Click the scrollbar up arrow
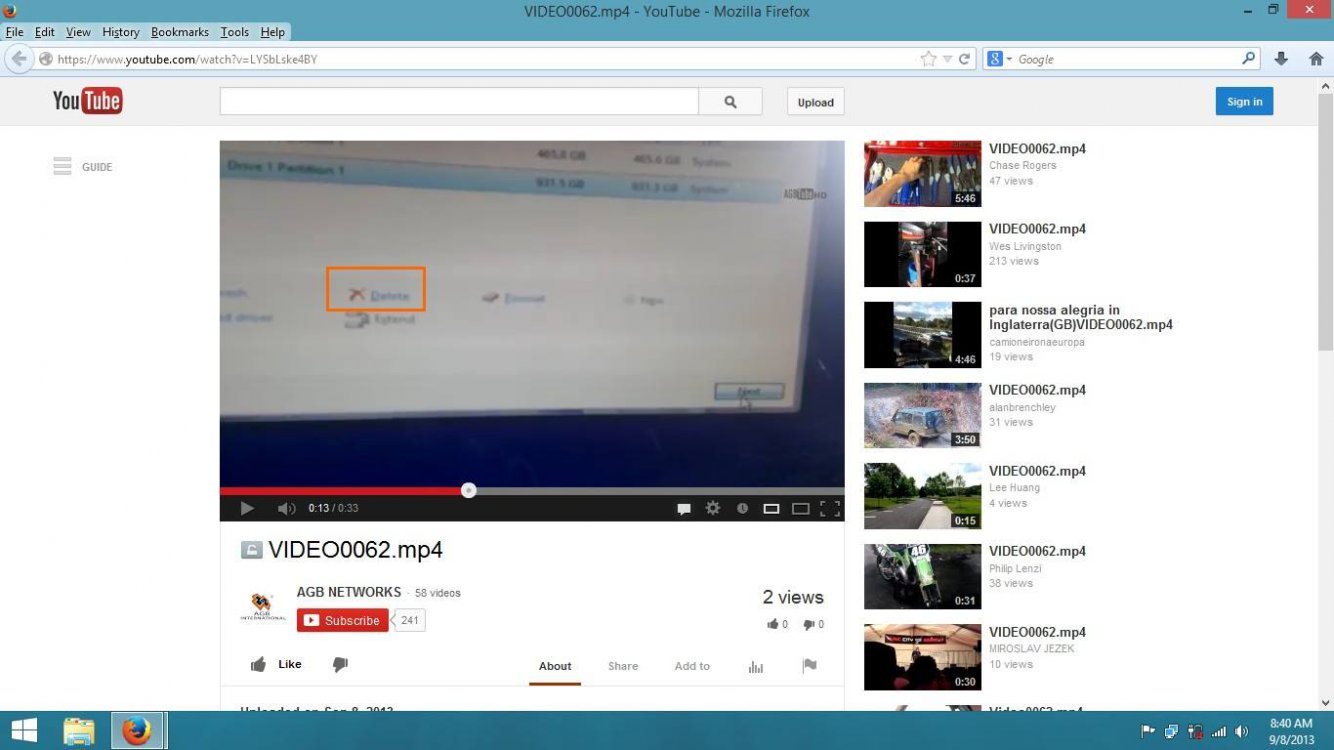The width and height of the screenshot is (1334, 750). [x=1326, y=85]
